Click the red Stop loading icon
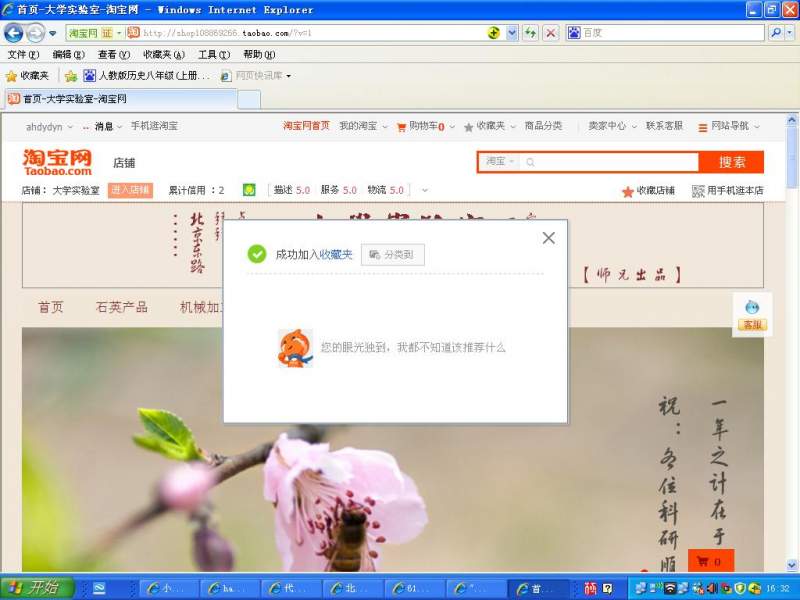The image size is (800, 600). (551, 33)
